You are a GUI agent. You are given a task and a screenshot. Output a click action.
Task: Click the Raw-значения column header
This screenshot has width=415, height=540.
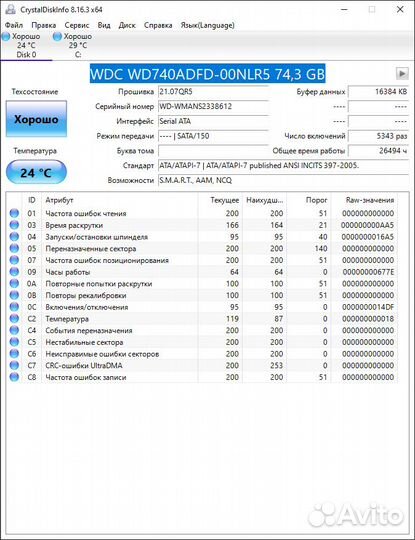point(364,200)
